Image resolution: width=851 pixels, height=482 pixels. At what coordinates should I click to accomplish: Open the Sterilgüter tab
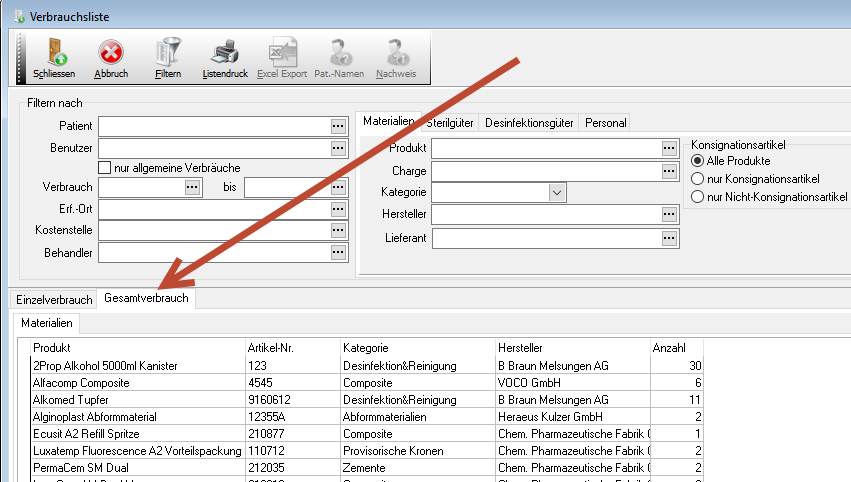click(x=449, y=123)
